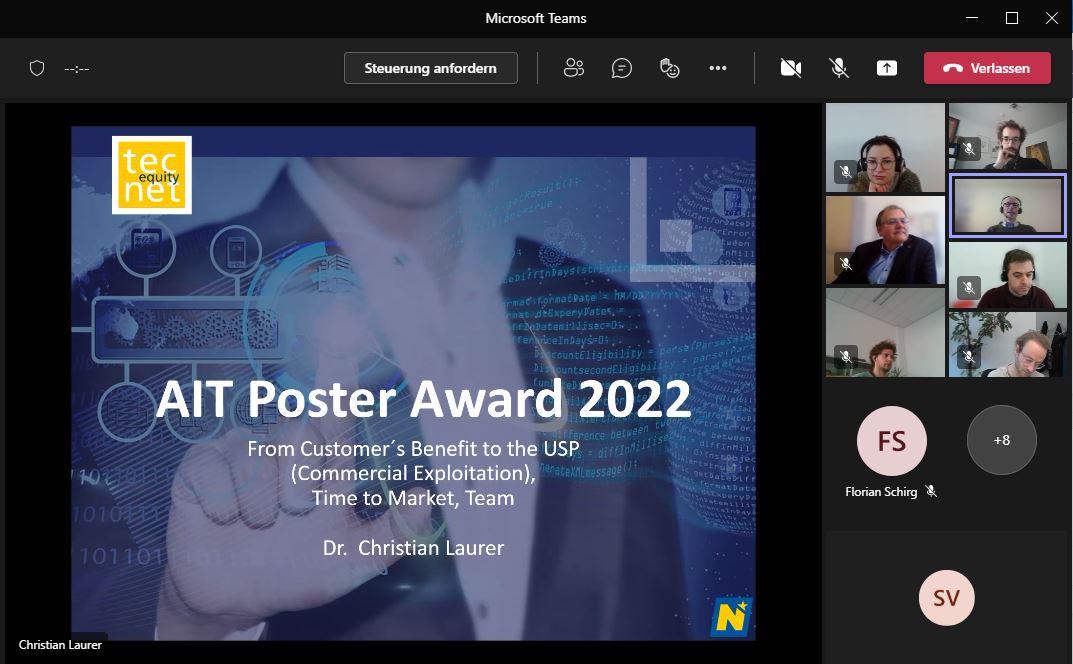This screenshot has width=1073, height=664.
Task: Click the blue and yellow N logo on slide
Action: click(731, 616)
